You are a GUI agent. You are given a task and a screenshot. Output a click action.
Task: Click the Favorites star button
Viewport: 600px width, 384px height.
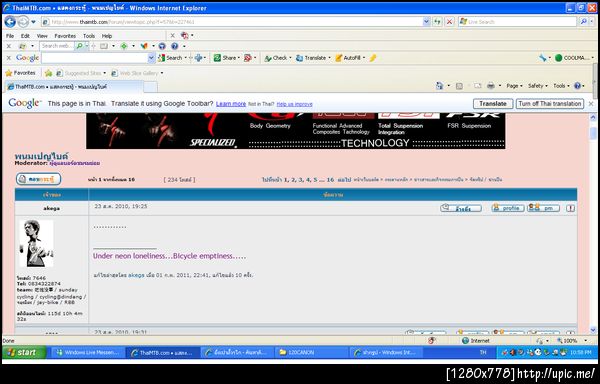(x=20, y=73)
